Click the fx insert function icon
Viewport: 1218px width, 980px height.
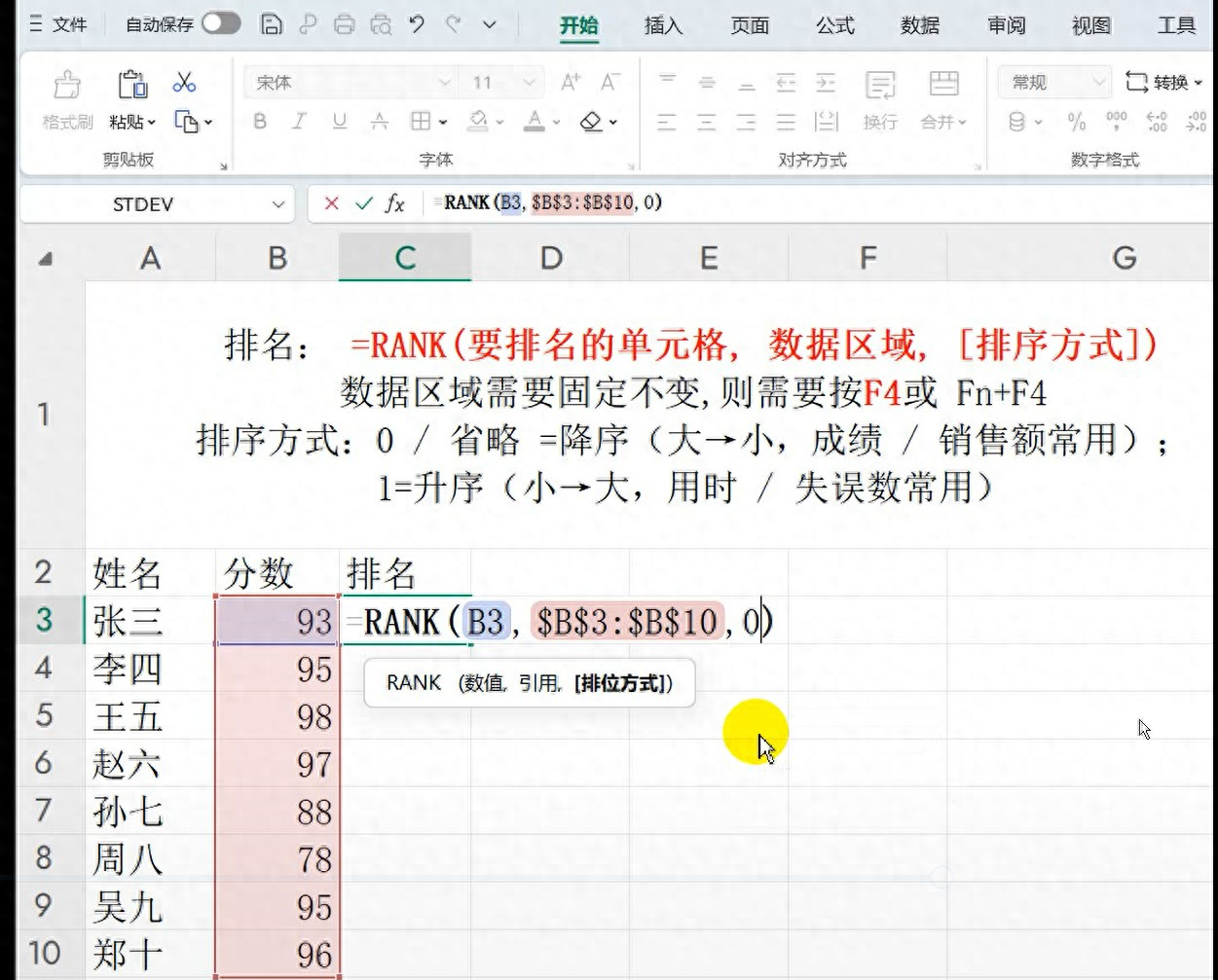394,203
